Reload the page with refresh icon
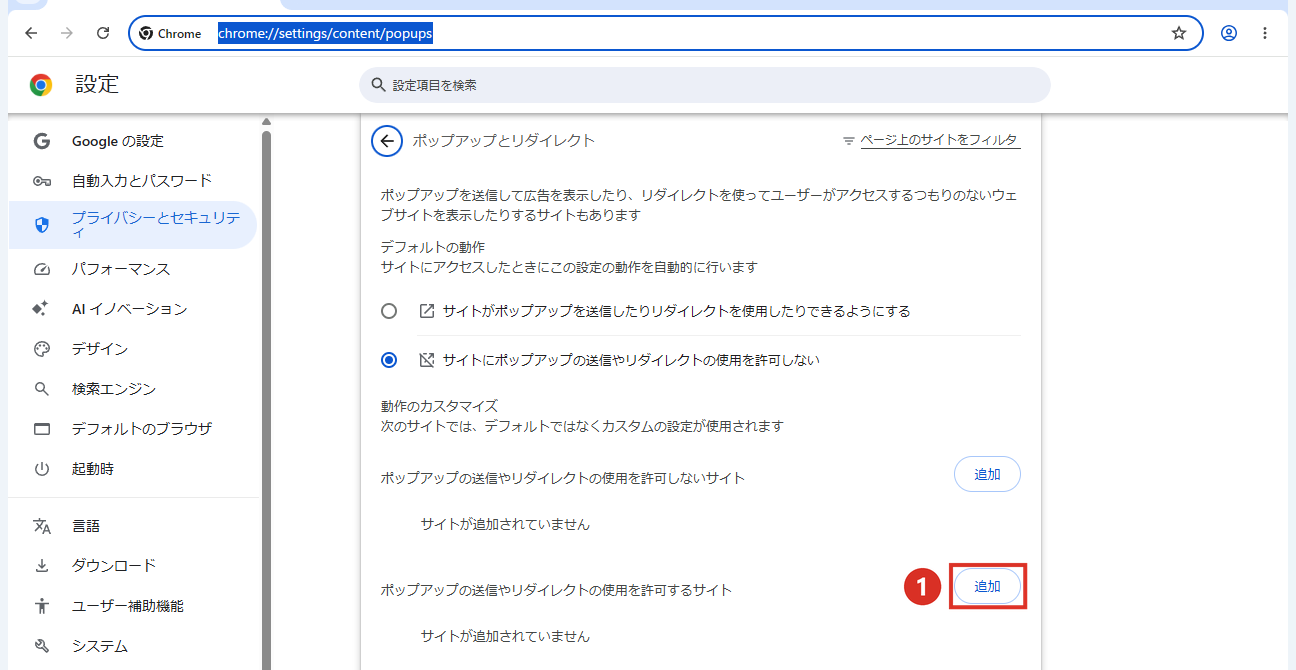 click(x=103, y=33)
